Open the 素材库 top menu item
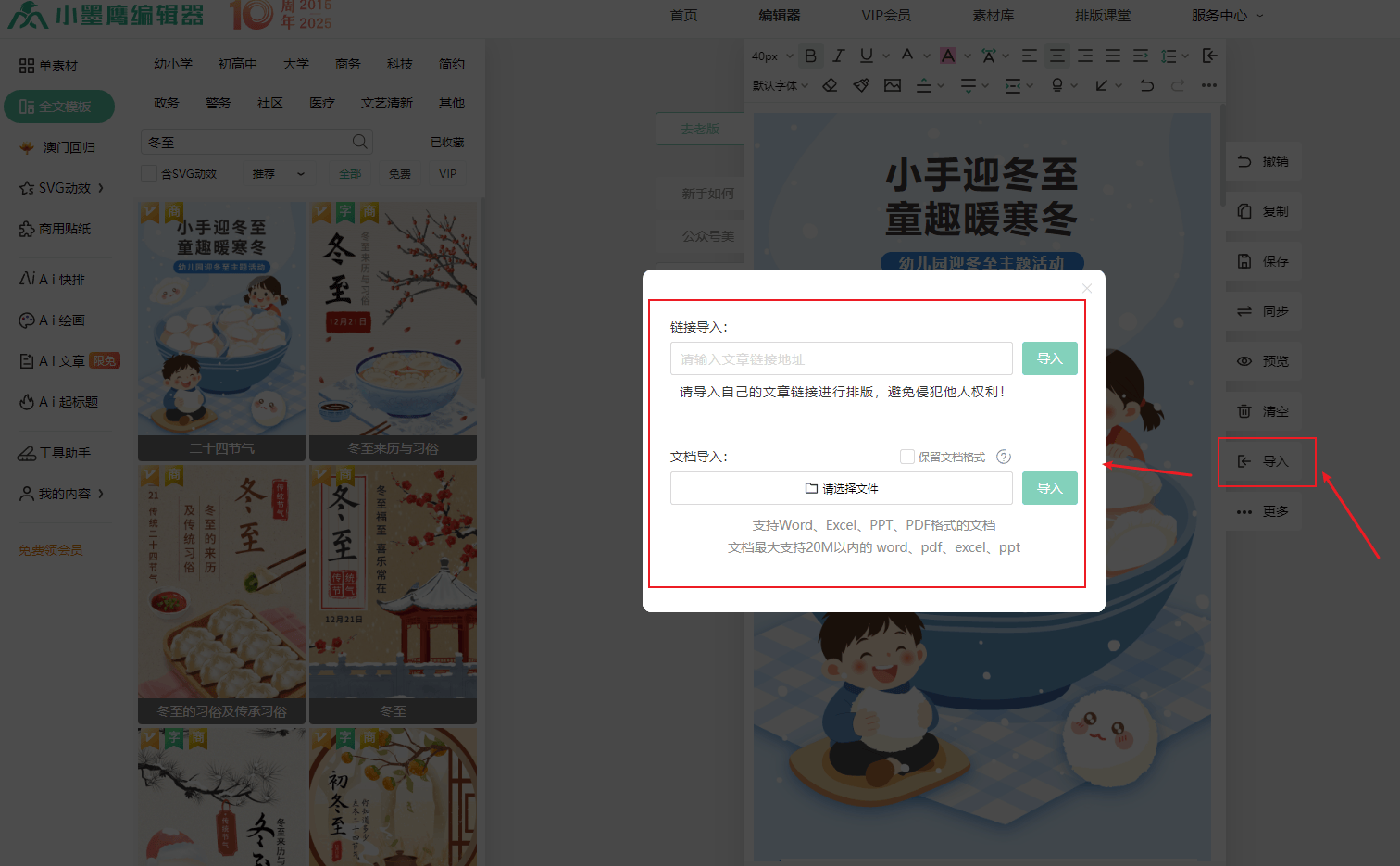 [993, 15]
